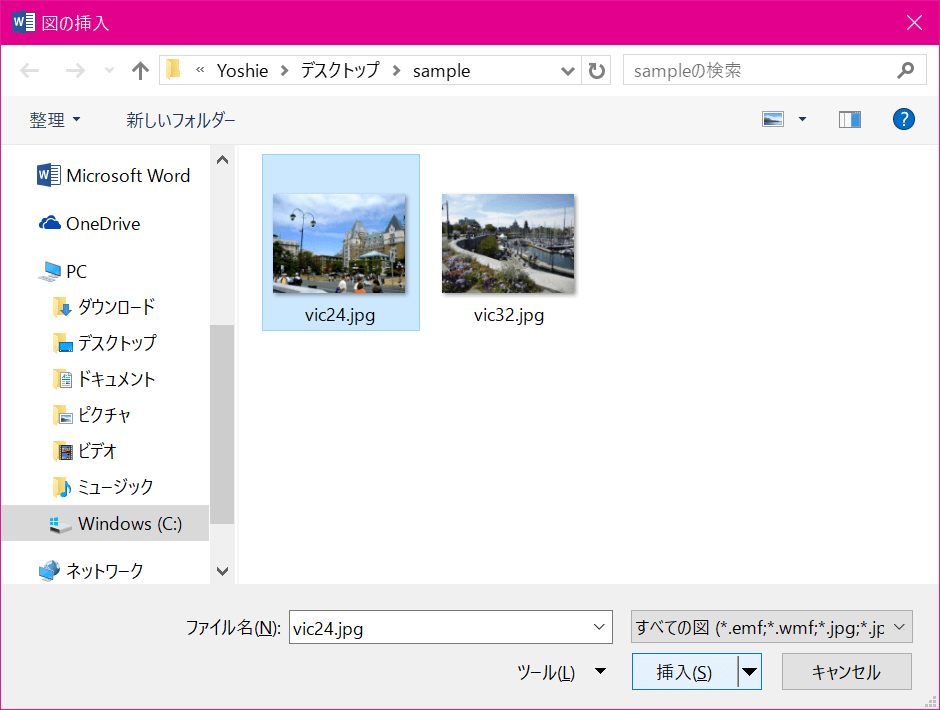940x710 pixels.
Task: Click the folder icon in address bar
Action: point(173,70)
